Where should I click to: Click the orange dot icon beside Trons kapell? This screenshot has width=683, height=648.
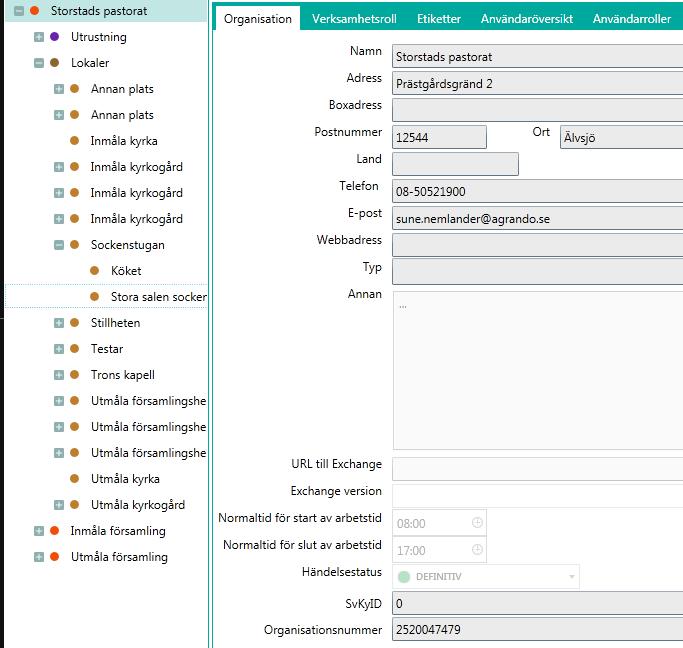tap(74, 375)
